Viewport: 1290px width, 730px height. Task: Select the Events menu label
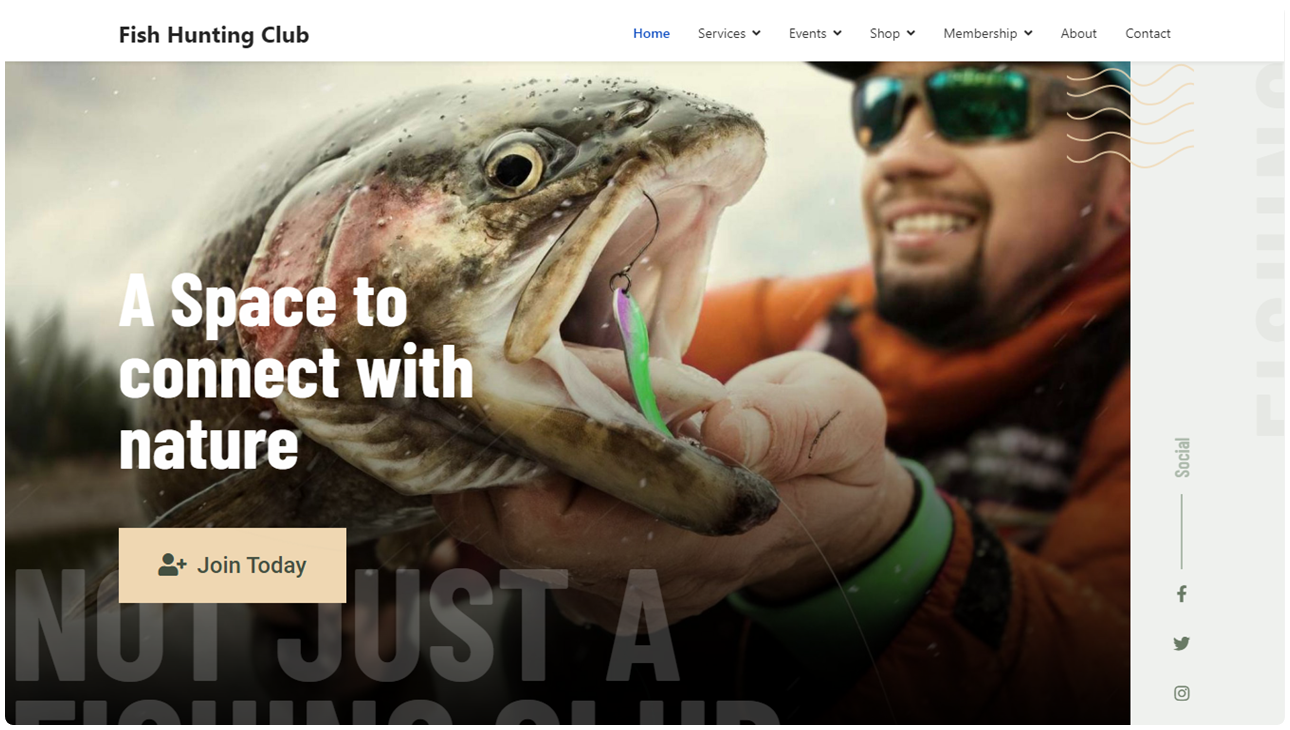click(807, 33)
